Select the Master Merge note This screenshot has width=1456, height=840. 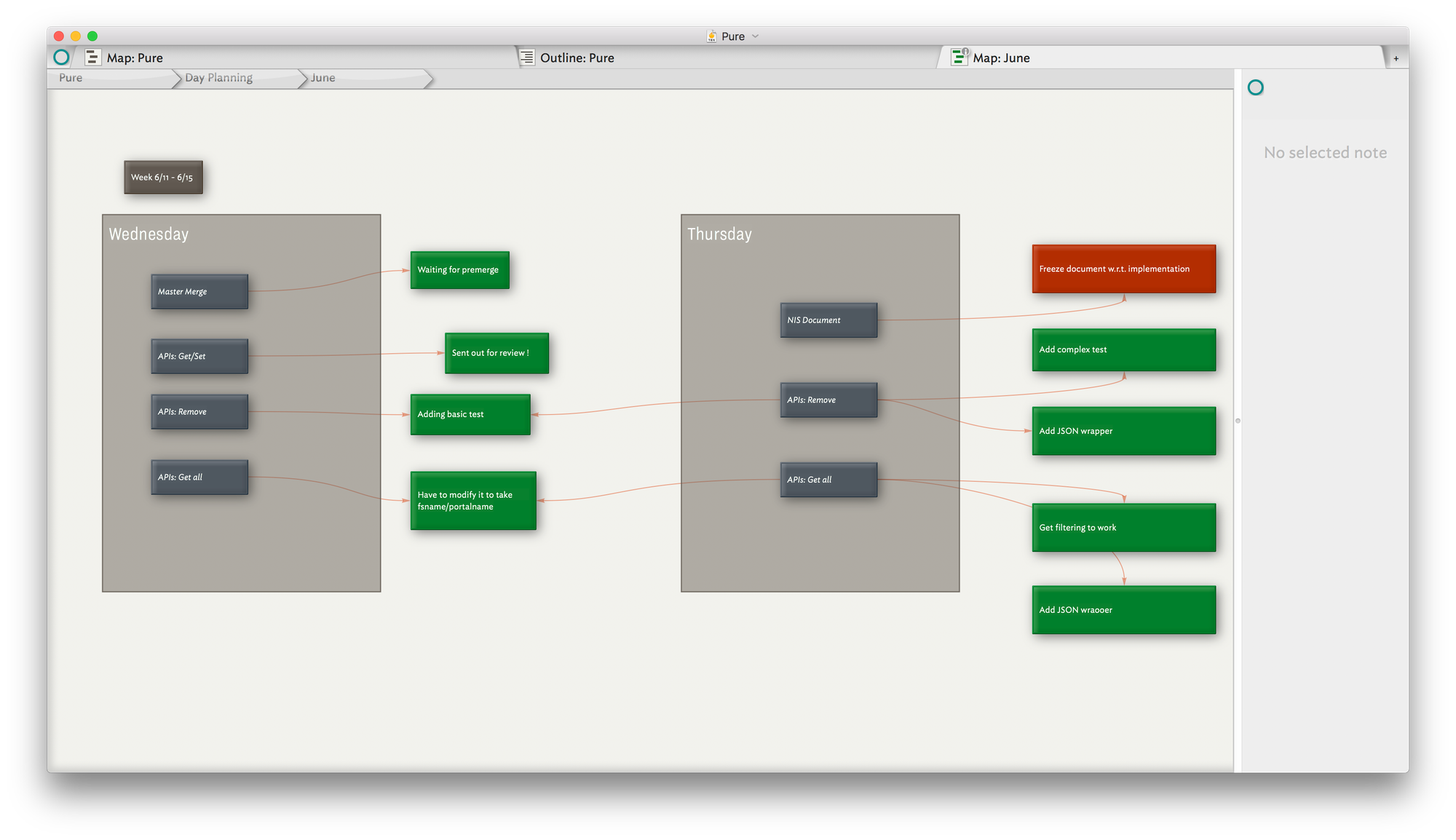[x=199, y=291]
